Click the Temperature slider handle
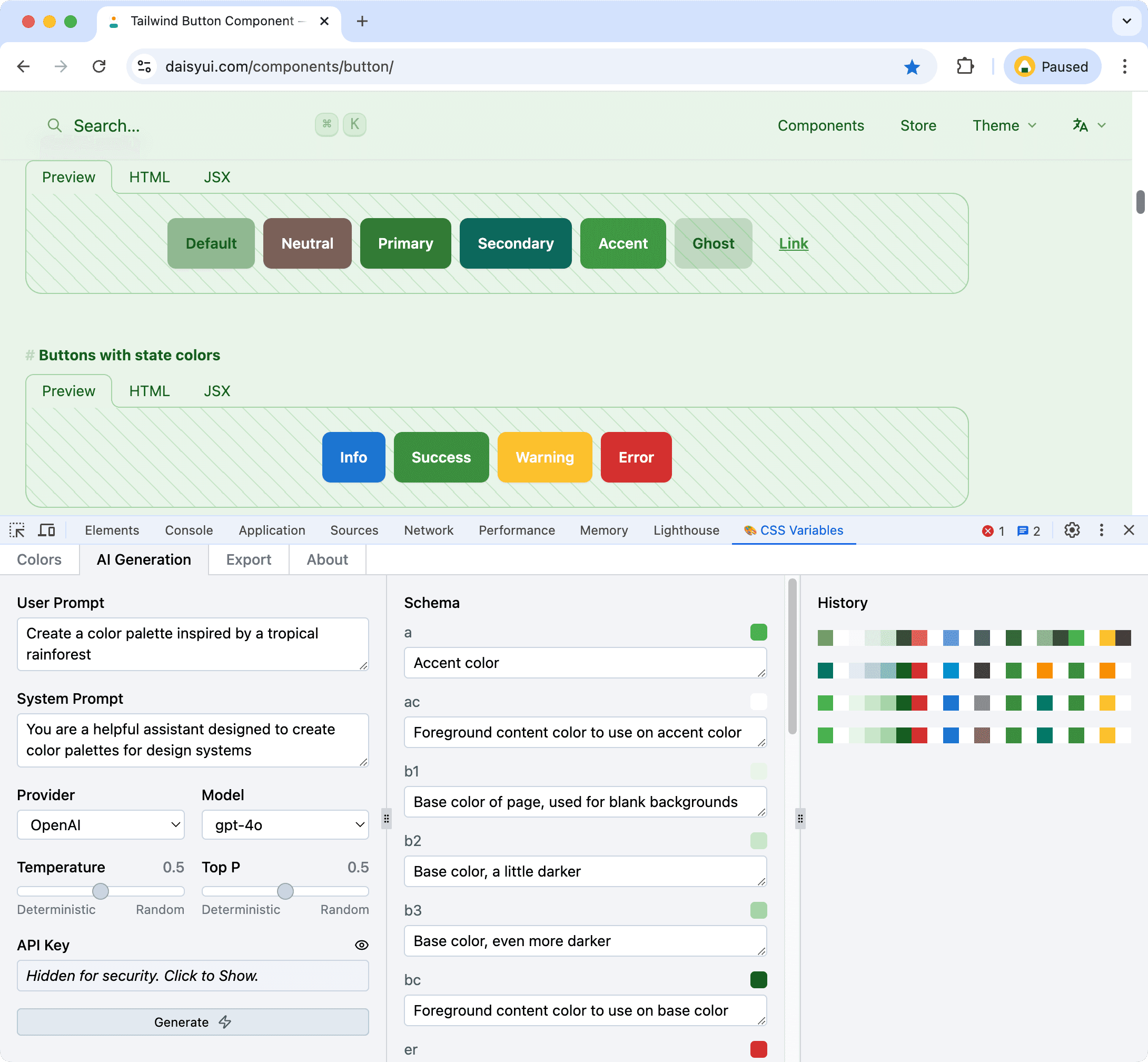 point(101,891)
